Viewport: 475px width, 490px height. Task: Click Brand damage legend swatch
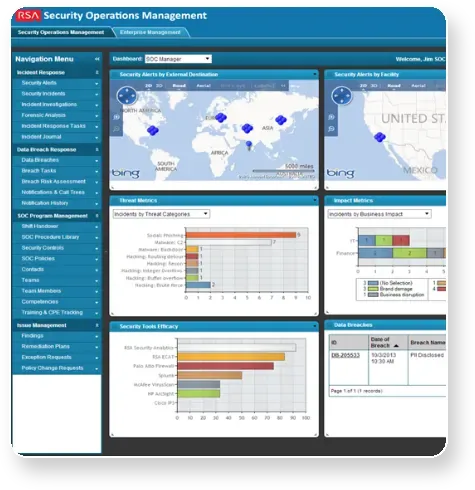pyautogui.click(x=373, y=289)
